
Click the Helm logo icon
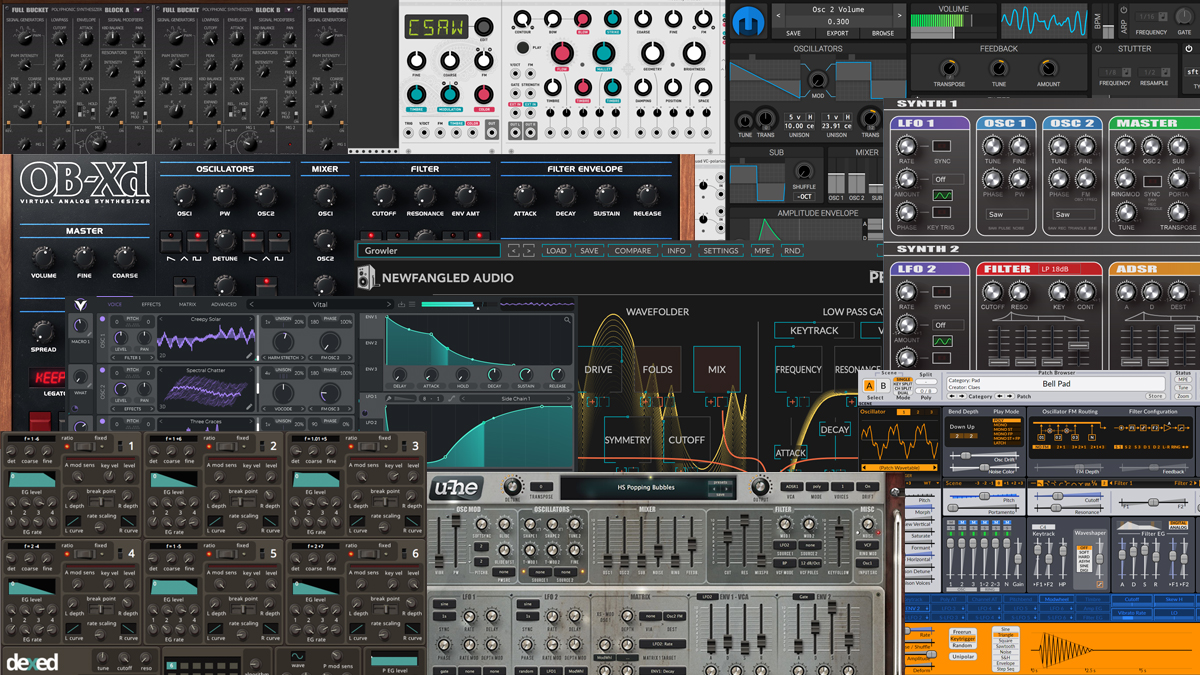[746, 21]
